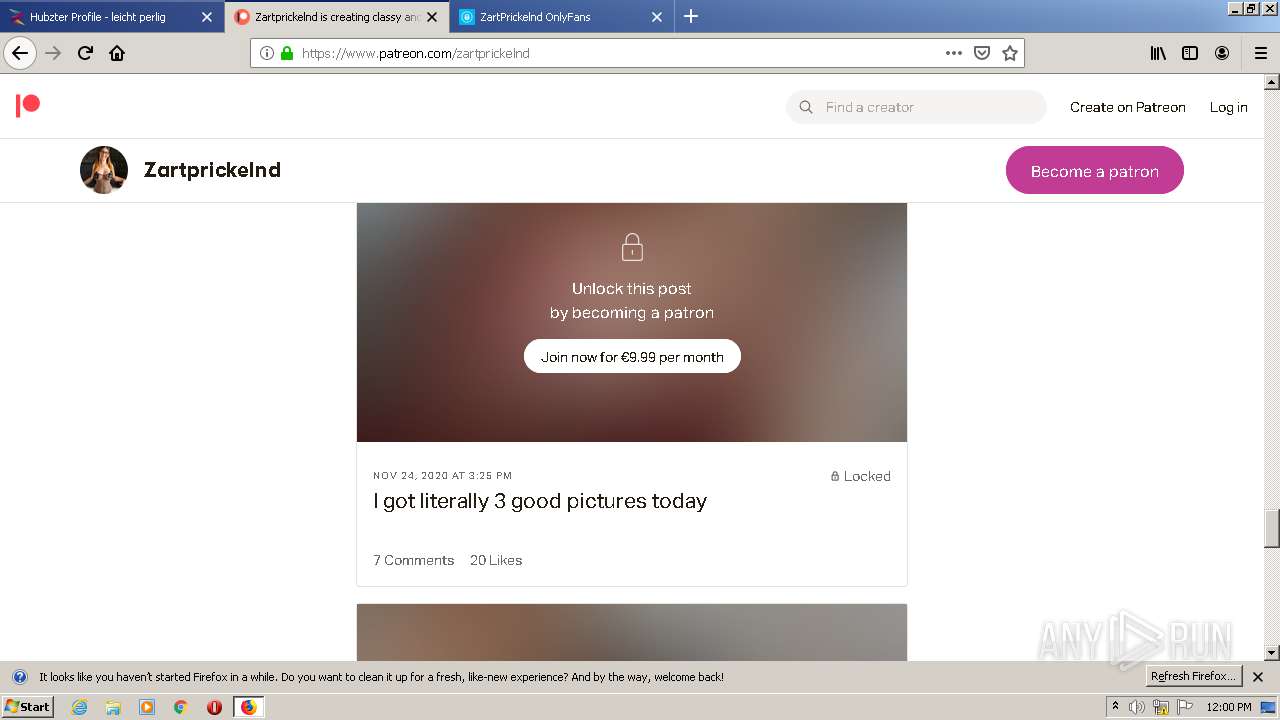Screen dimensions: 1280x720
Task: Click the page scrollbar thumb
Action: 1272,529
